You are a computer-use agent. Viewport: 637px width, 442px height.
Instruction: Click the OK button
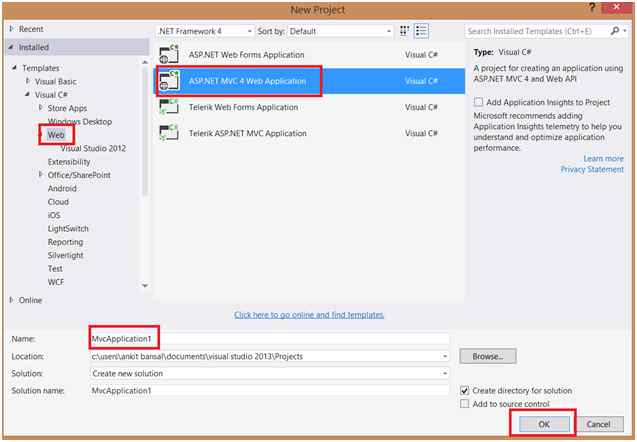544,424
